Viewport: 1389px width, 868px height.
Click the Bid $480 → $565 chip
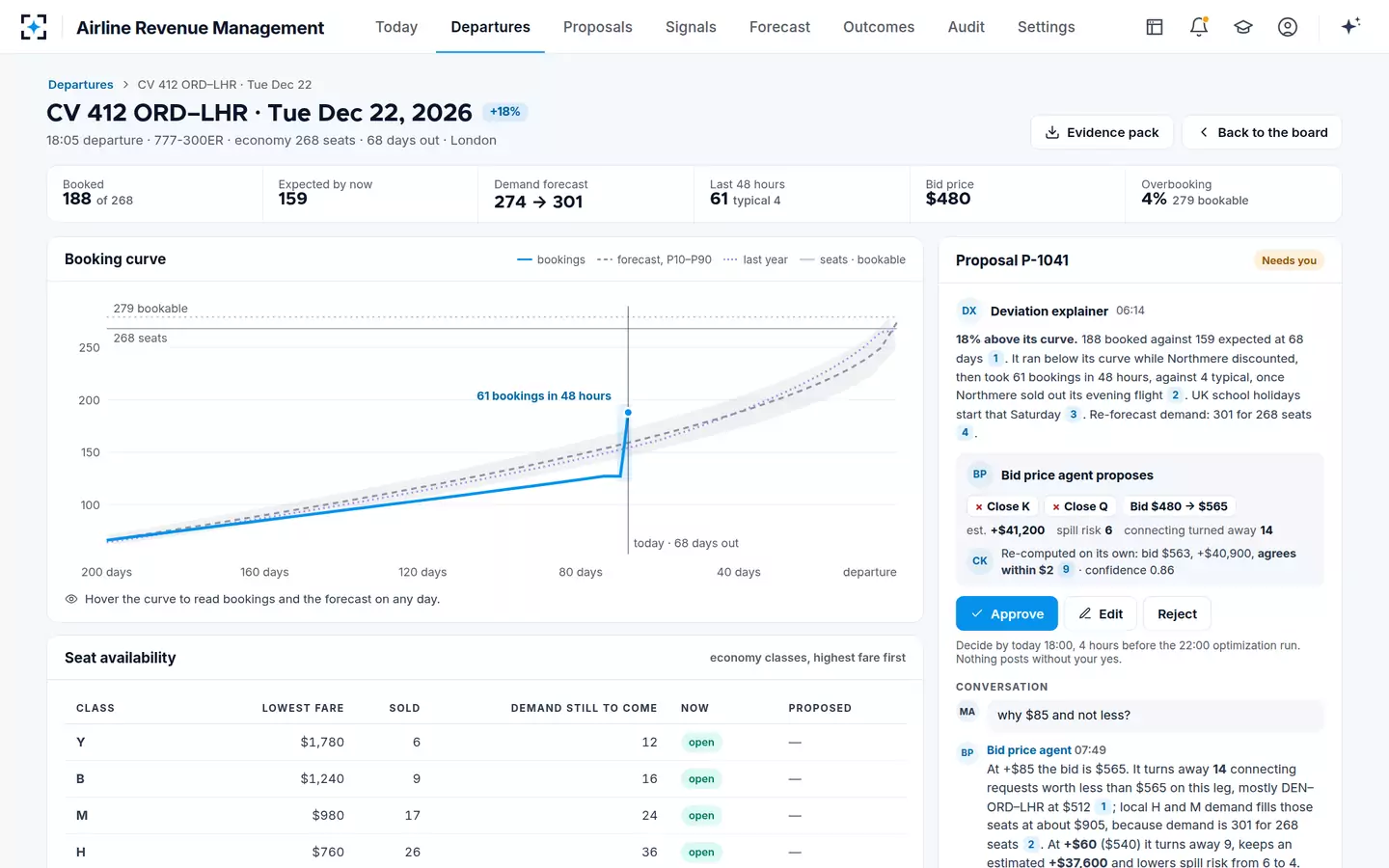1179,506
